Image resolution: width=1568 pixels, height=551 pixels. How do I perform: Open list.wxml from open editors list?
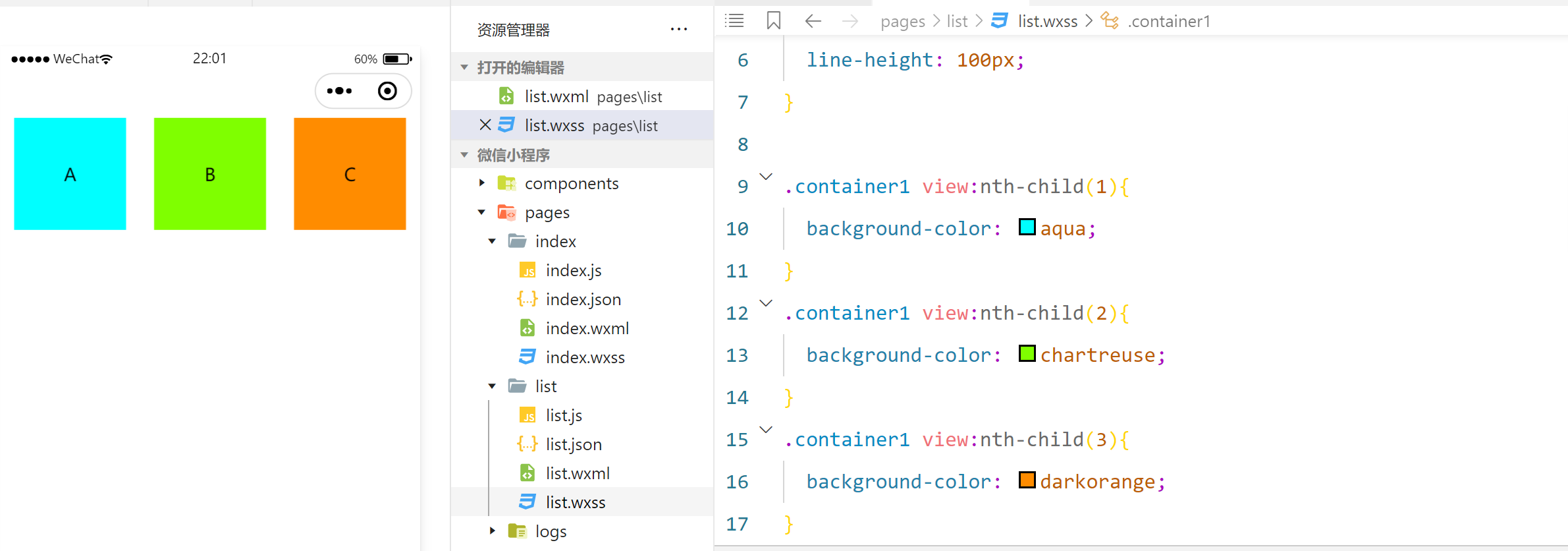(x=556, y=97)
